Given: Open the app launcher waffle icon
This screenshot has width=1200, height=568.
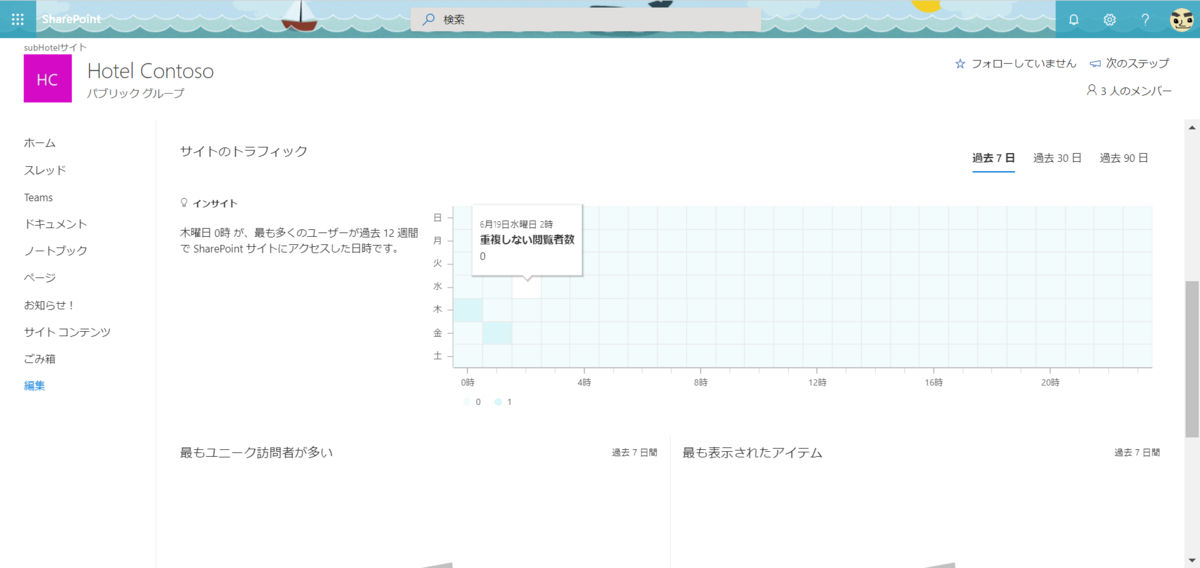Looking at the screenshot, I should click(x=17, y=19).
